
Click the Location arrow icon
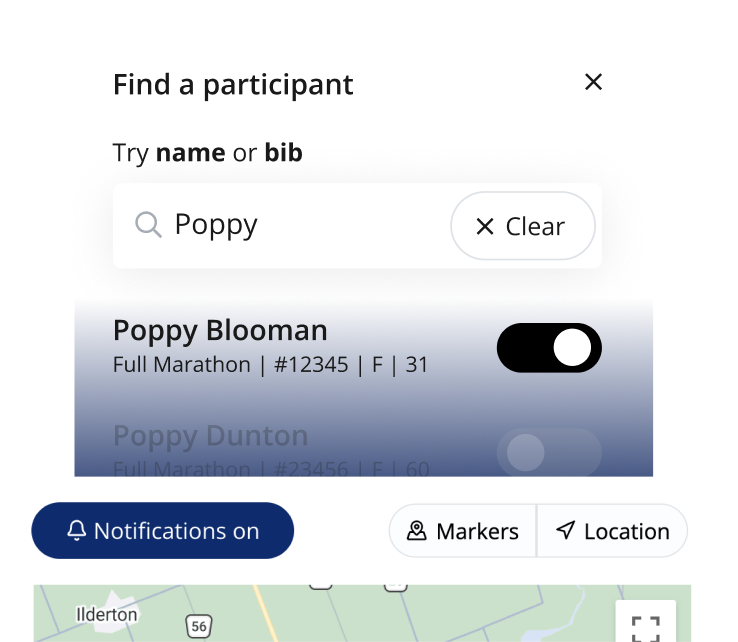pyautogui.click(x=566, y=531)
